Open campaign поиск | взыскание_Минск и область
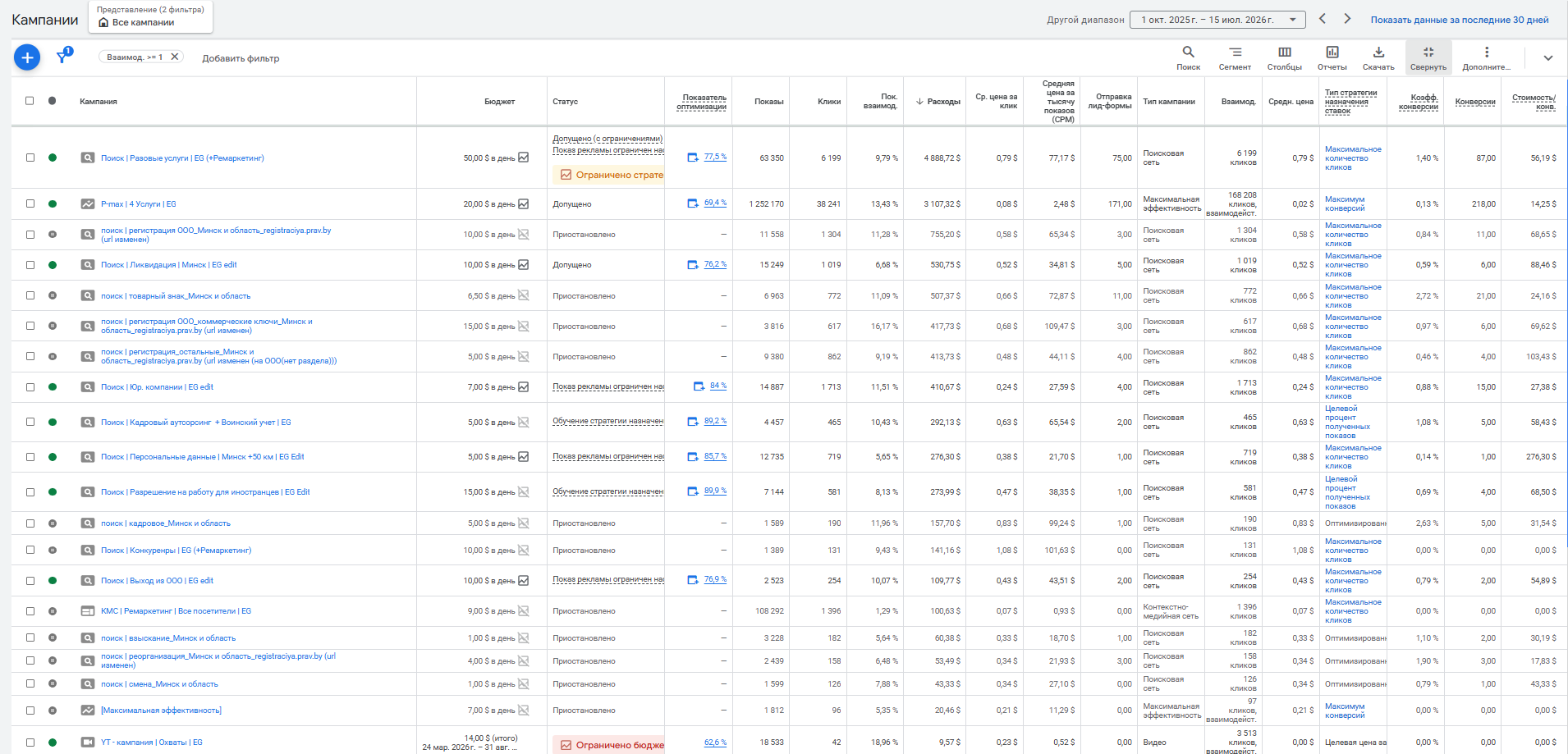The height and width of the screenshot is (754, 1568). point(168,638)
